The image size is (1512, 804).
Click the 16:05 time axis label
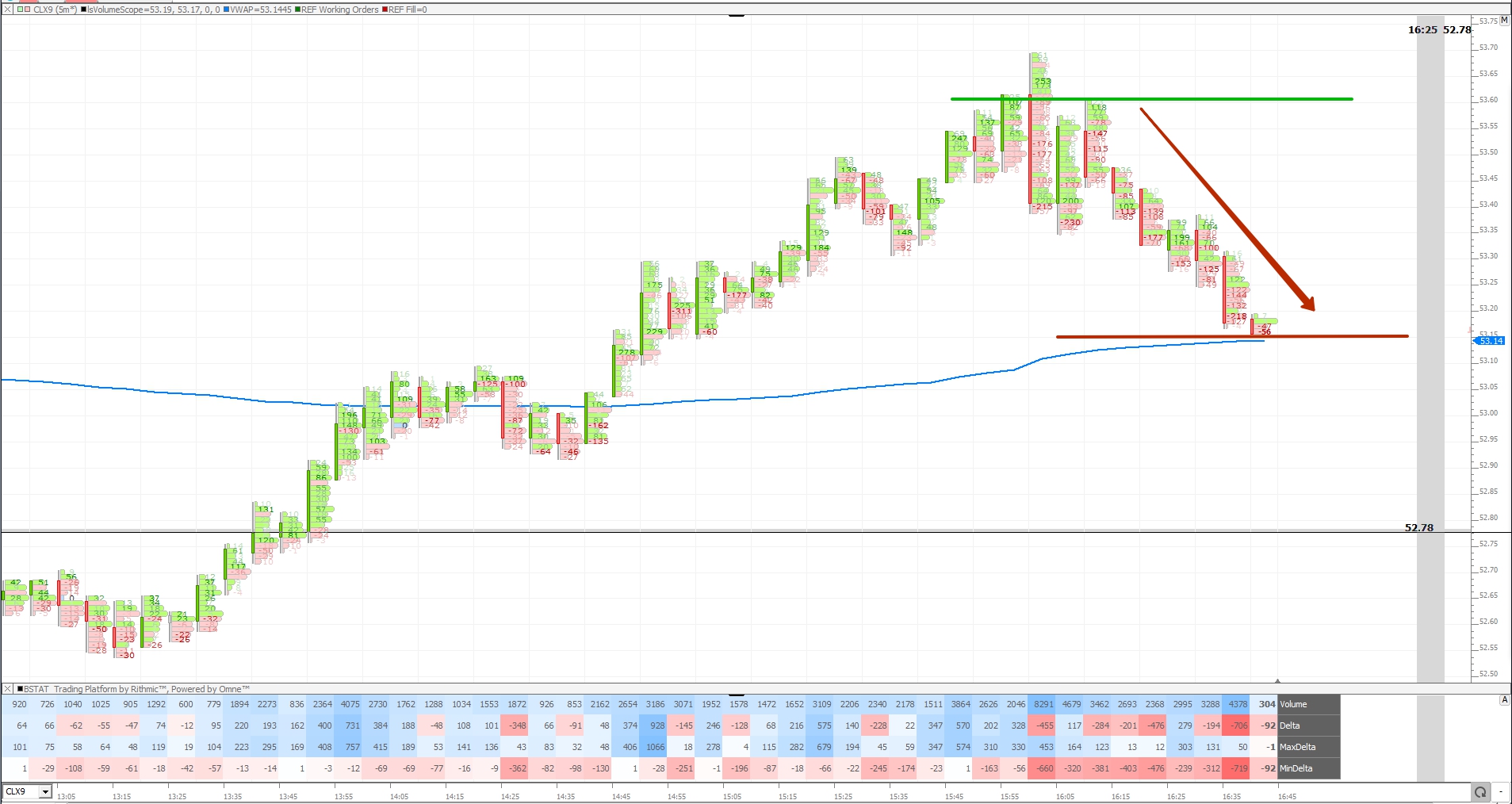pyautogui.click(x=1065, y=797)
